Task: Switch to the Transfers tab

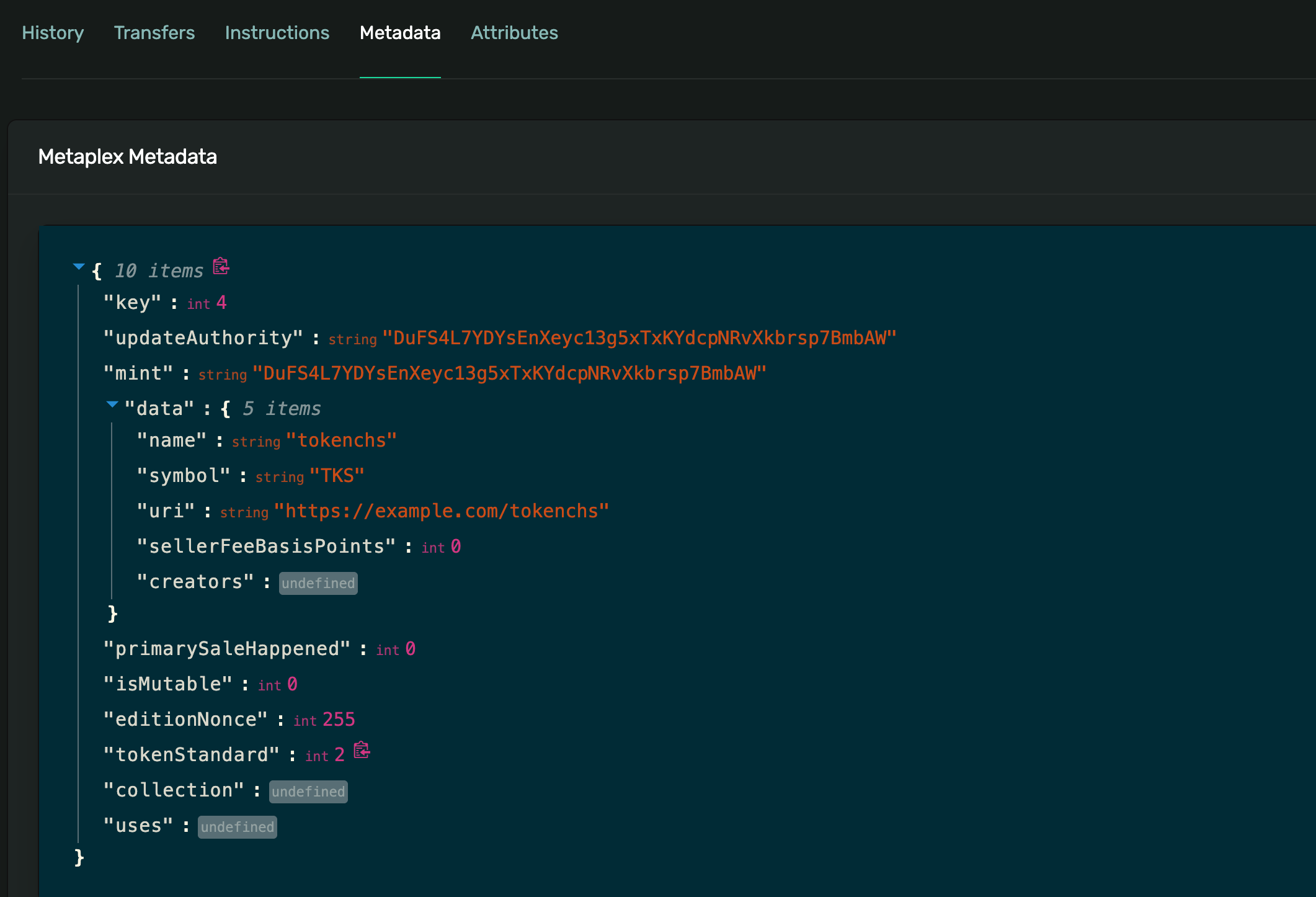Action: (154, 33)
